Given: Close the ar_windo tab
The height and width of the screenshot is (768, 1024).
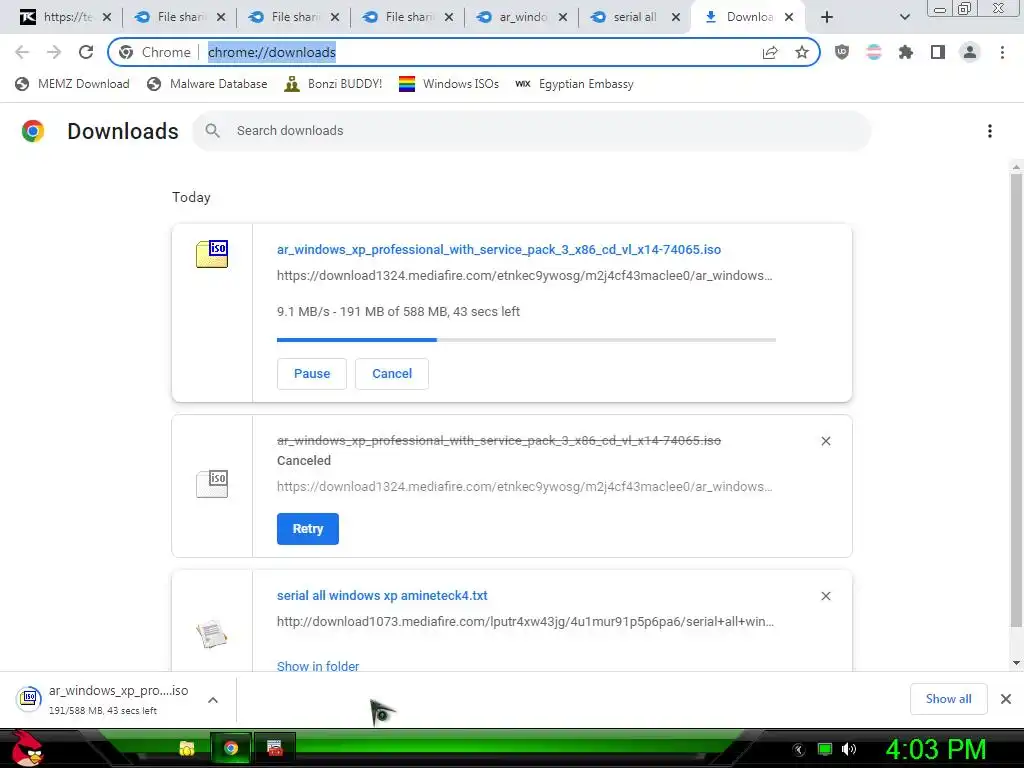Looking at the screenshot, I should (562, 17).
